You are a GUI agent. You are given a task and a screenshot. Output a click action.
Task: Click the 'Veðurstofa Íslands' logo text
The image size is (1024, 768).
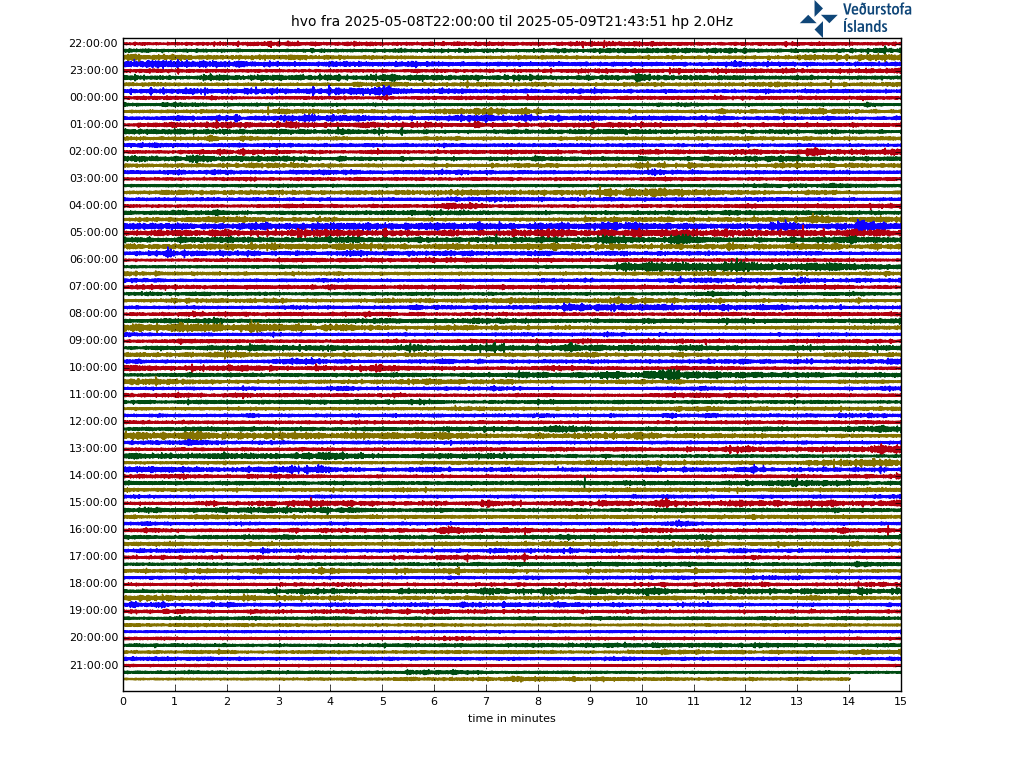[877, 18]
